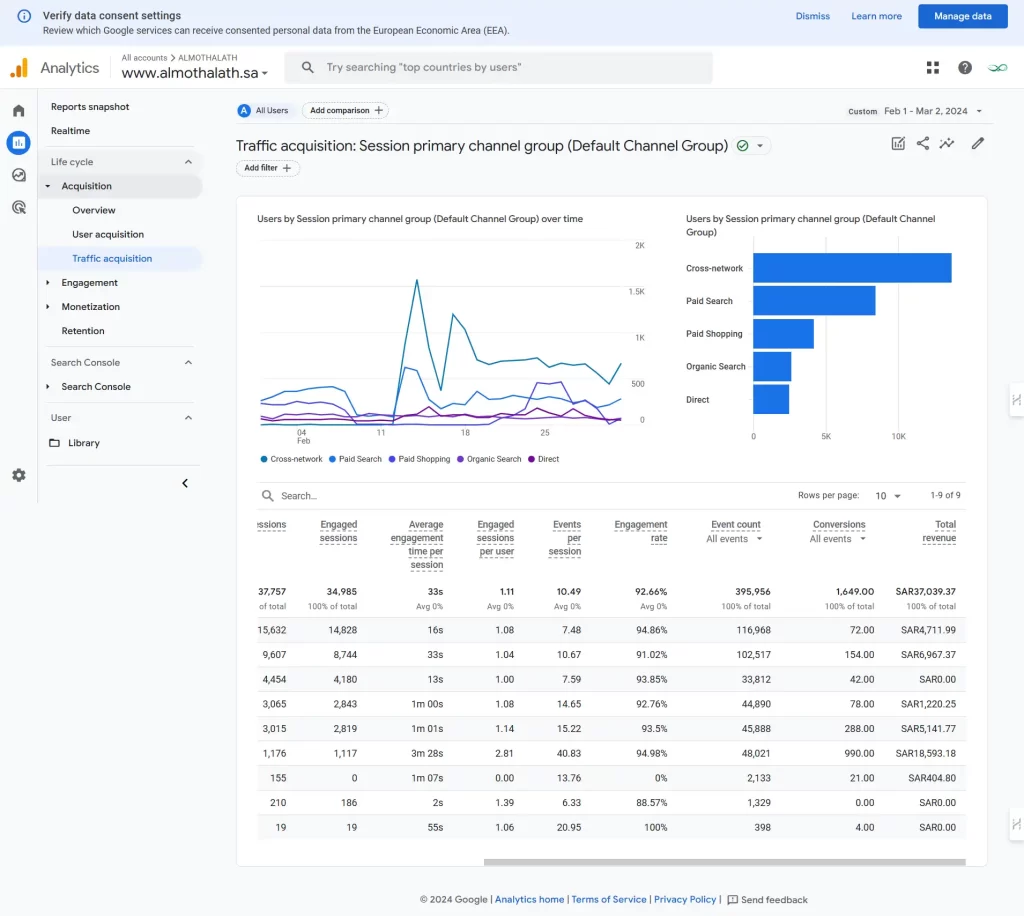Collapse the Life cycle section
The width and height of the screenshot is (1024, 916).
(x=188, y=162)
